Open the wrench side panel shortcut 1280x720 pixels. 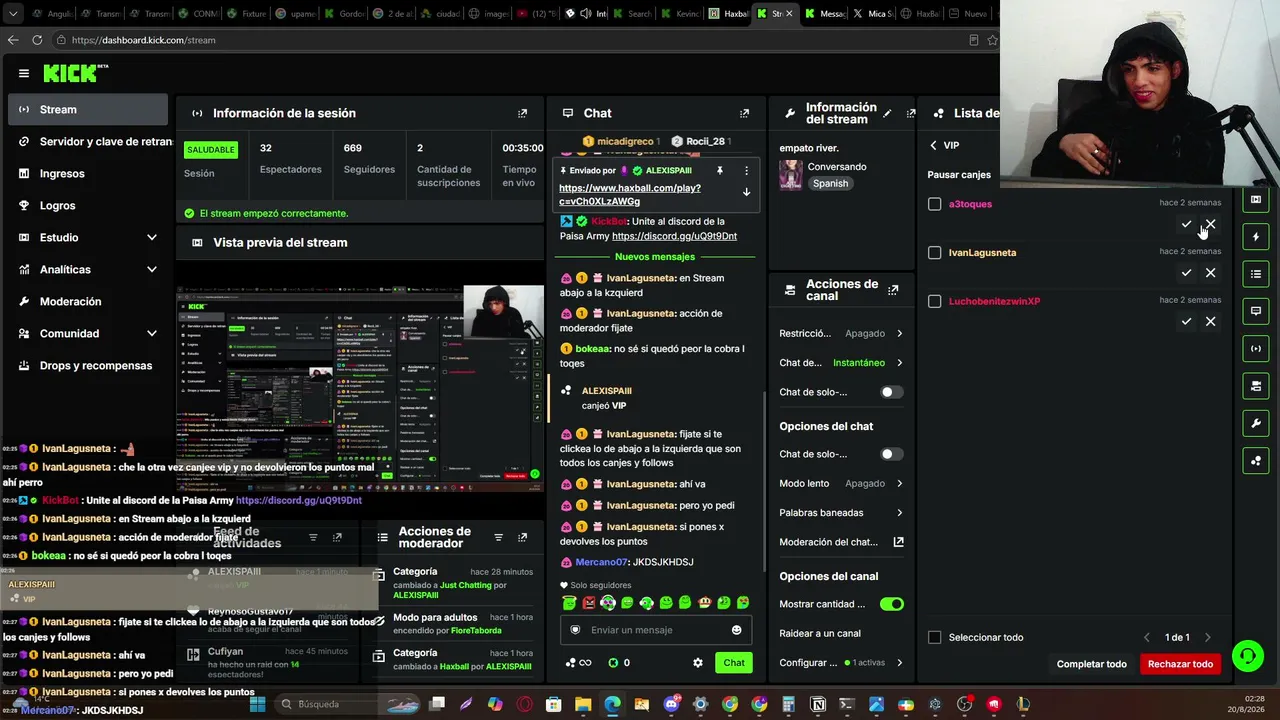1256,424
